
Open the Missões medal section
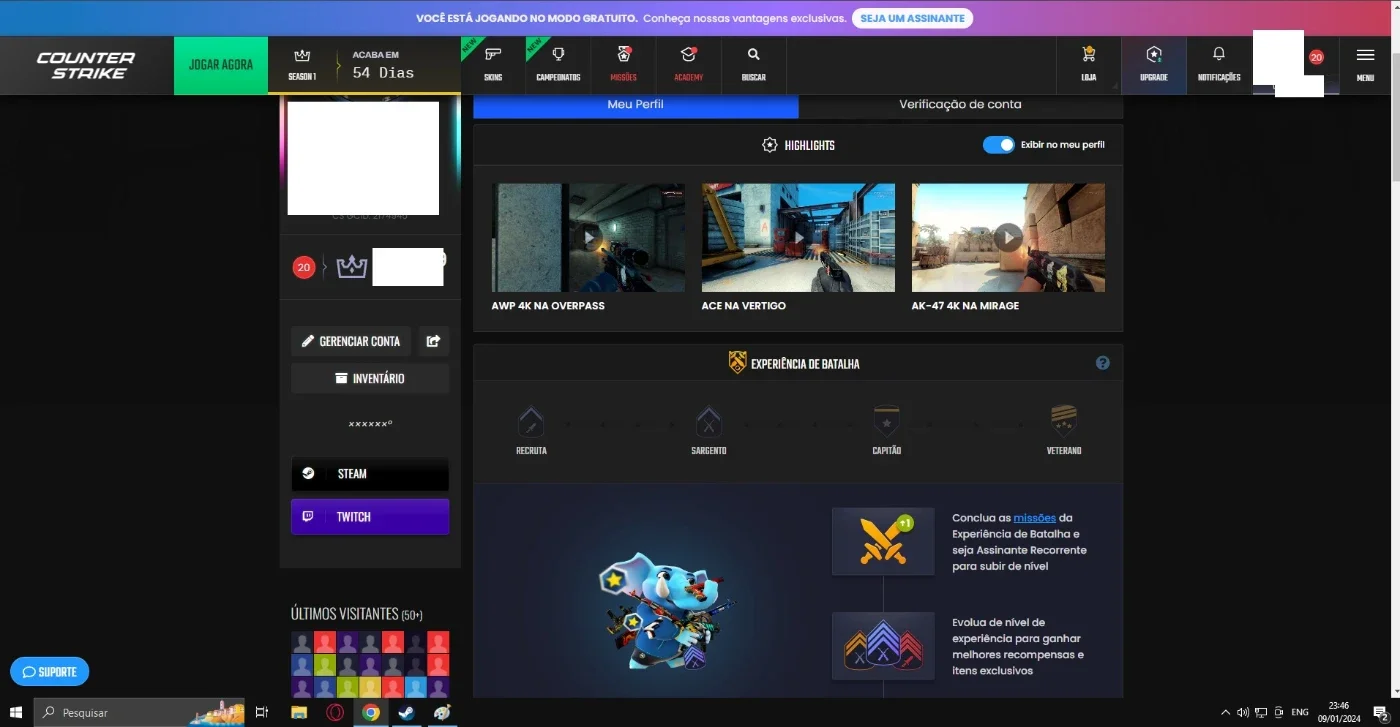click(623, 64)
